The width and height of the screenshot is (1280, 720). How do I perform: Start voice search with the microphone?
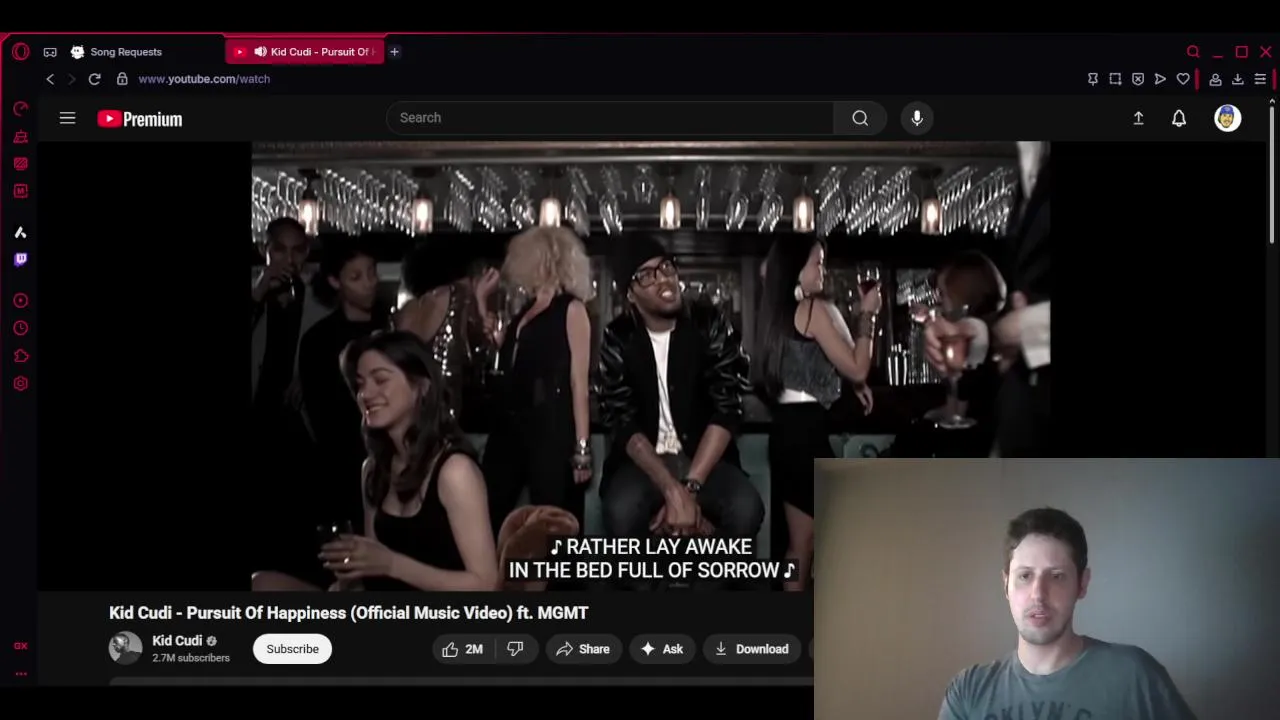(917, 118)
